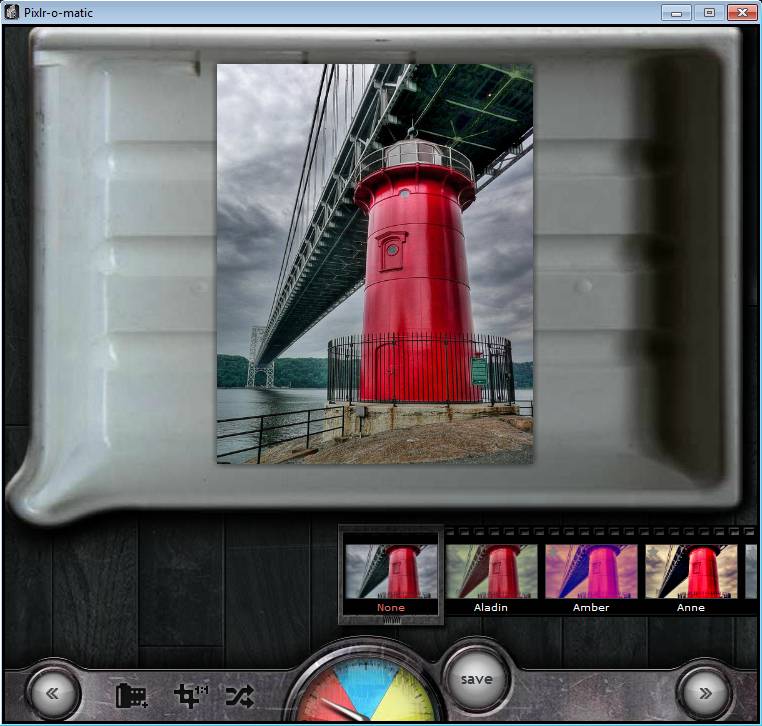Save the photo with the save button
762x726 pixels.
476,679
